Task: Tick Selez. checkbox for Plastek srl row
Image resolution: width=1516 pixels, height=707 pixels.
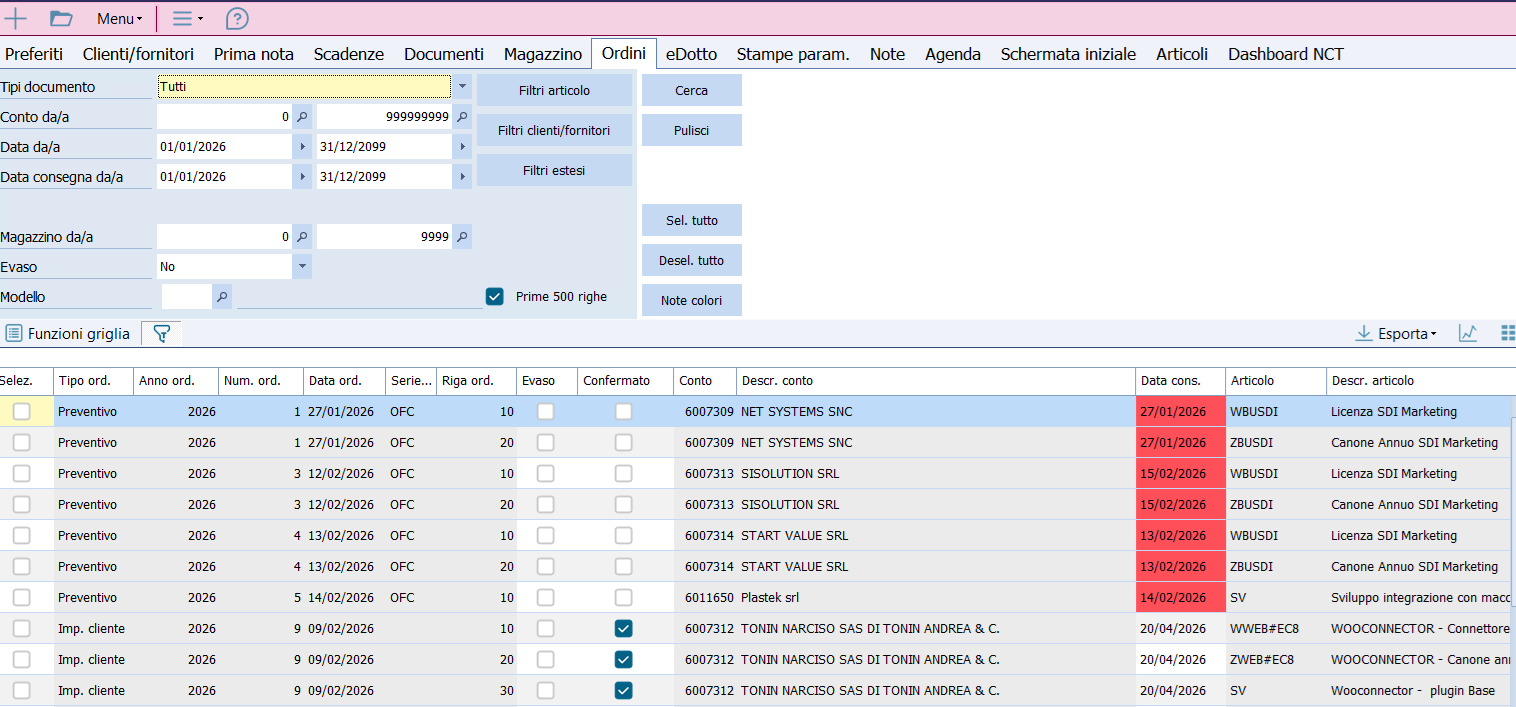Action: [21, 597]
